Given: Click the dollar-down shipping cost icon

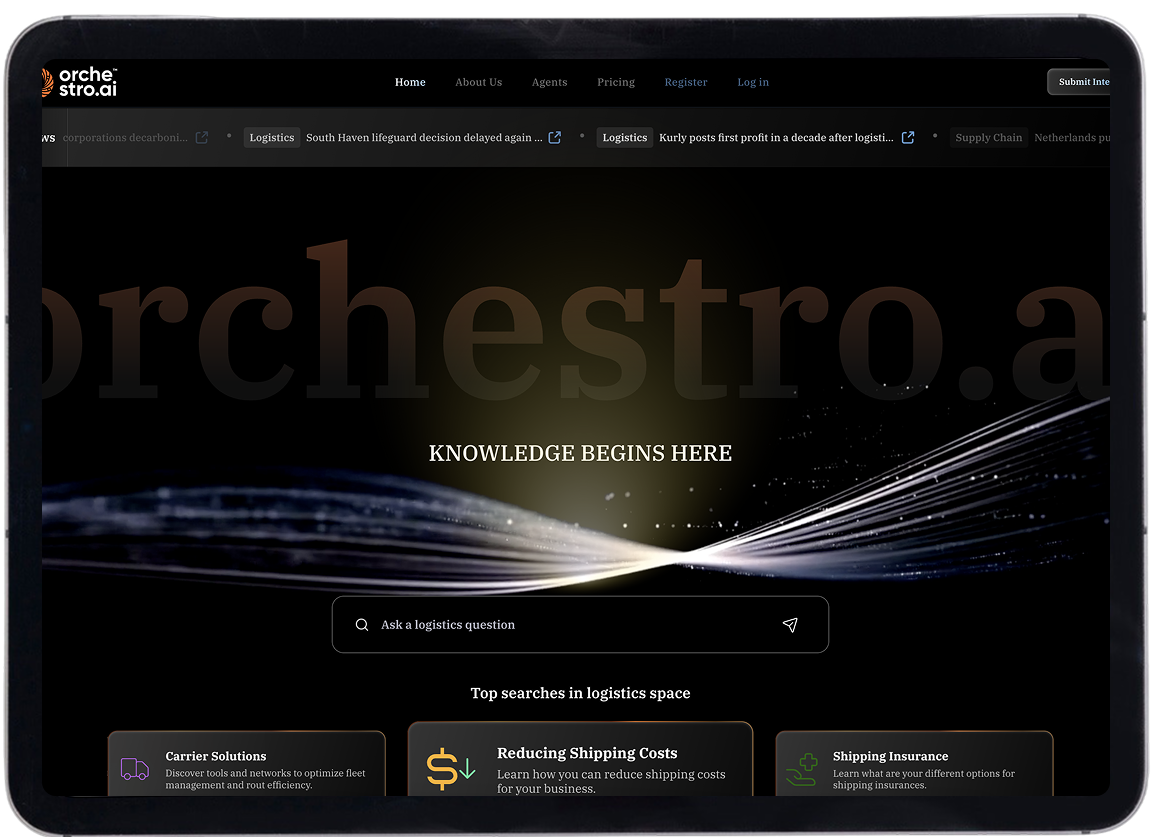Looking at the screenshot, I should tap(450, 769).
